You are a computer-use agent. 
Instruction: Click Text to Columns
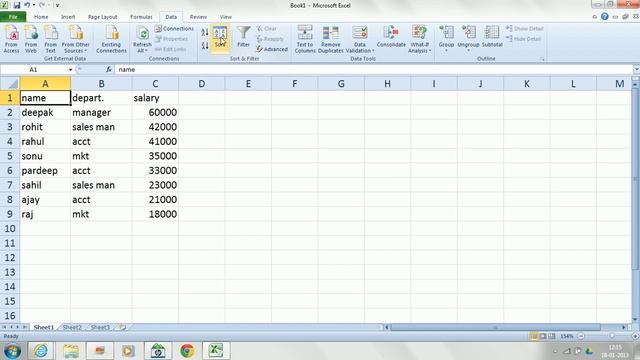coord(305,39)
